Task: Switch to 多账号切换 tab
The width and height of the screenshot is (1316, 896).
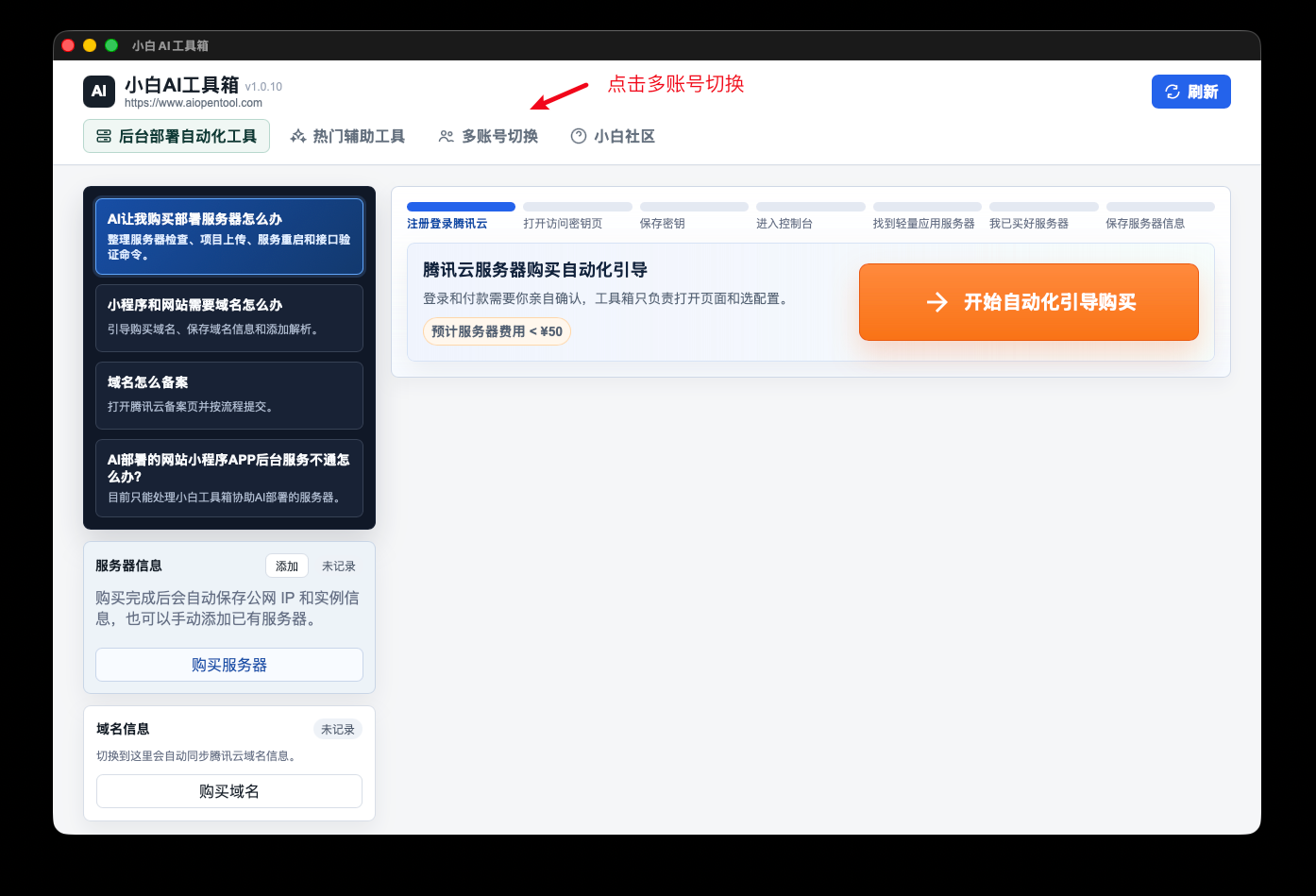Action: coord(489,136)
